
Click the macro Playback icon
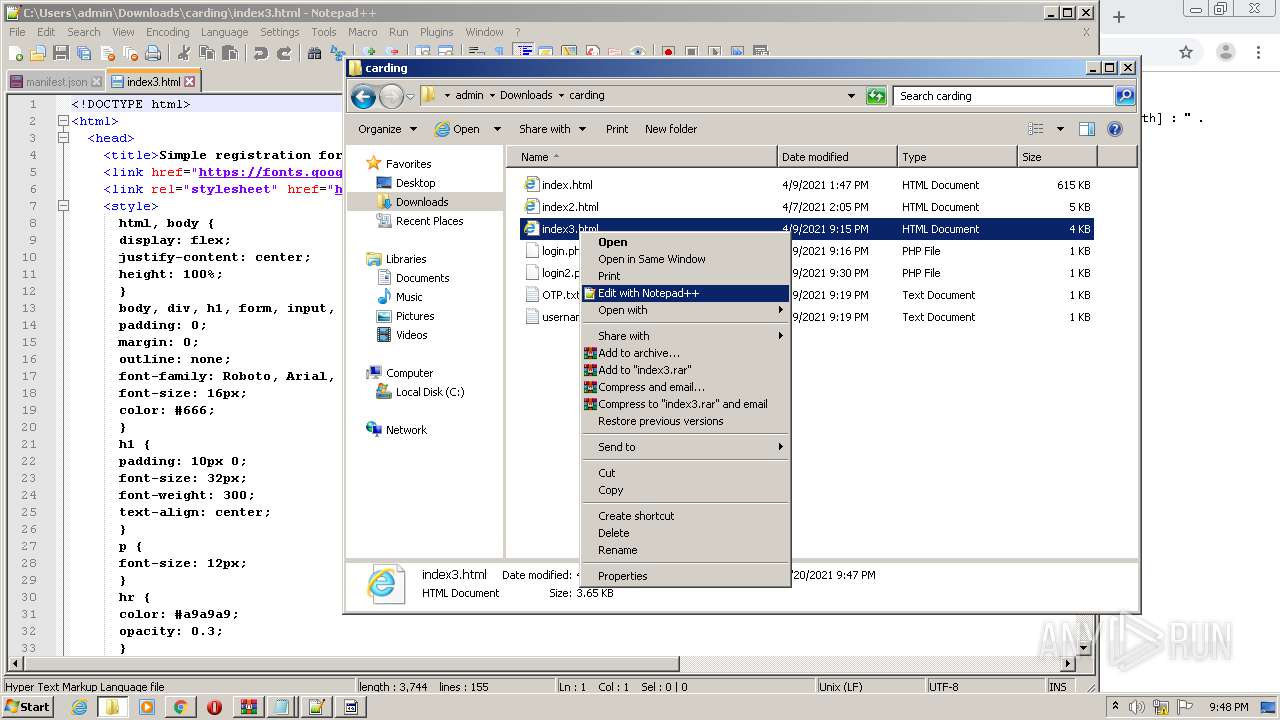point(714,52)
